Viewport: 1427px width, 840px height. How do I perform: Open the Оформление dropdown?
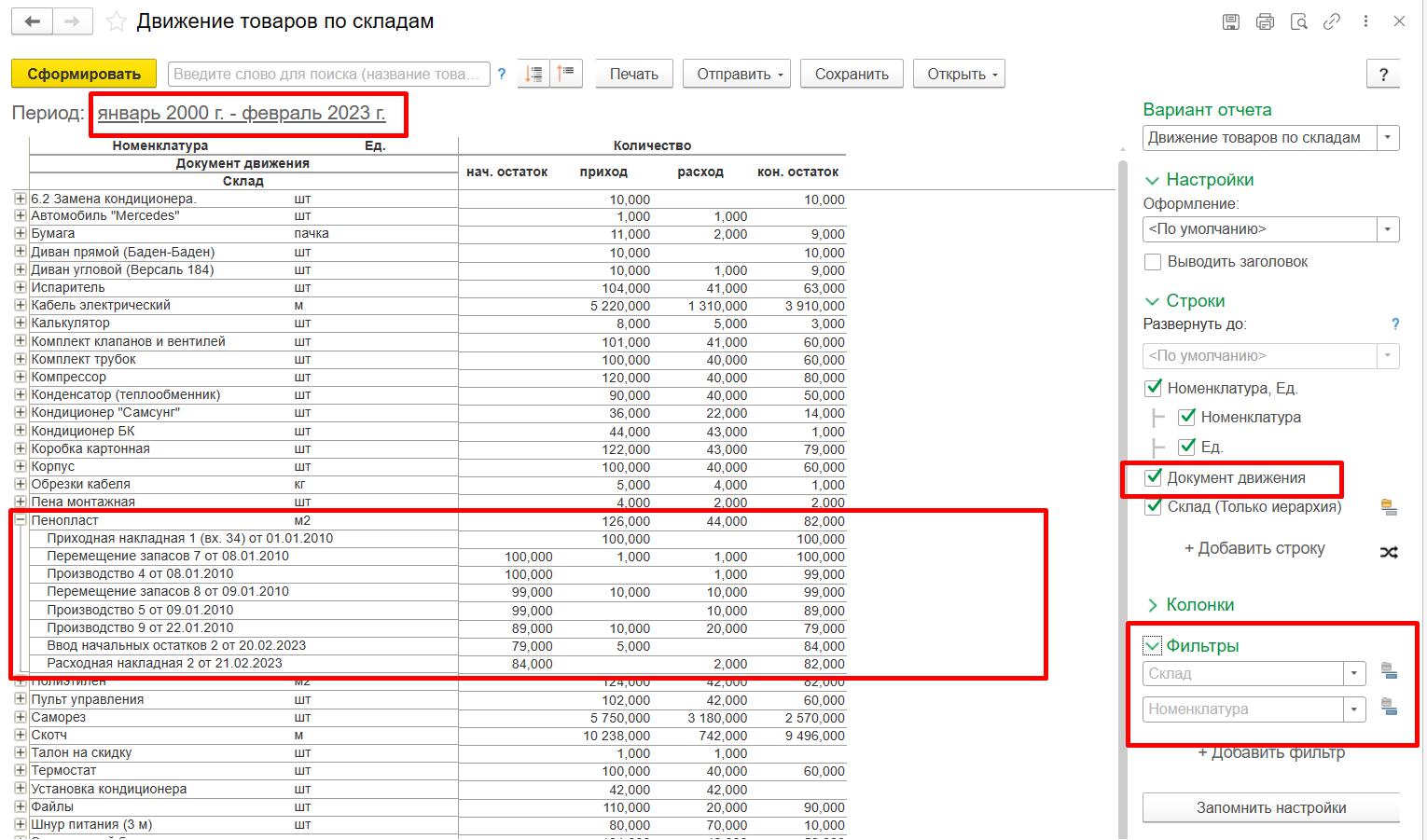(1388, 228)
